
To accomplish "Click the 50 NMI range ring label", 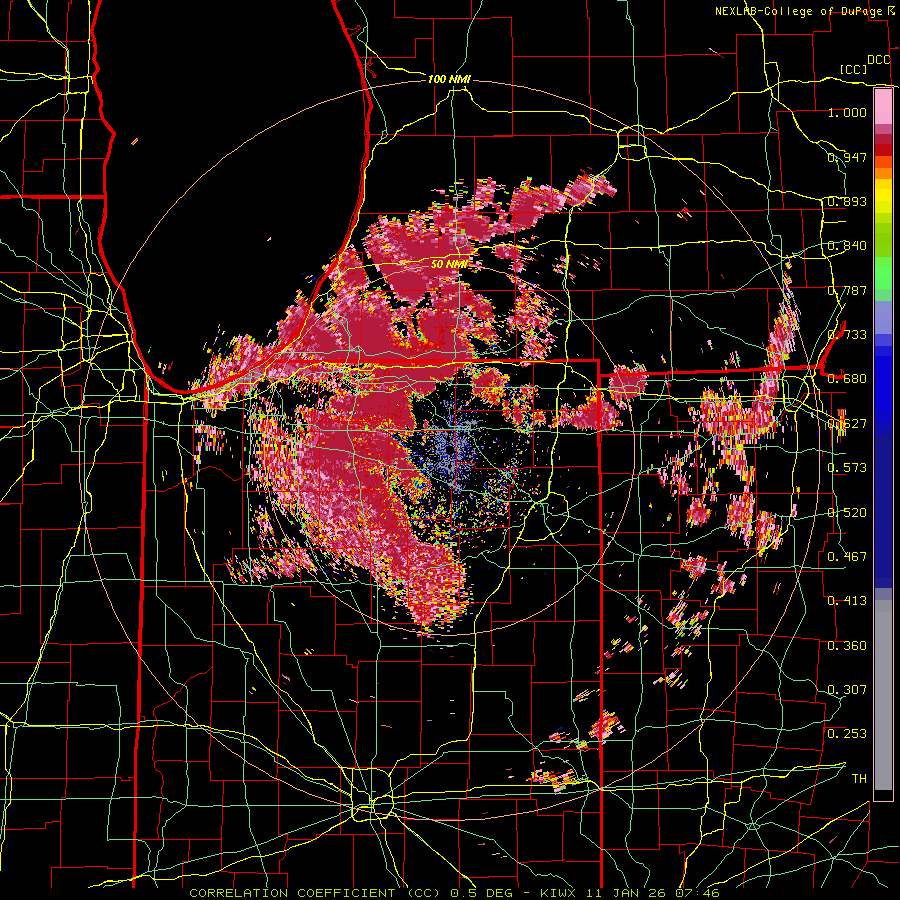I will click(449, 264).
